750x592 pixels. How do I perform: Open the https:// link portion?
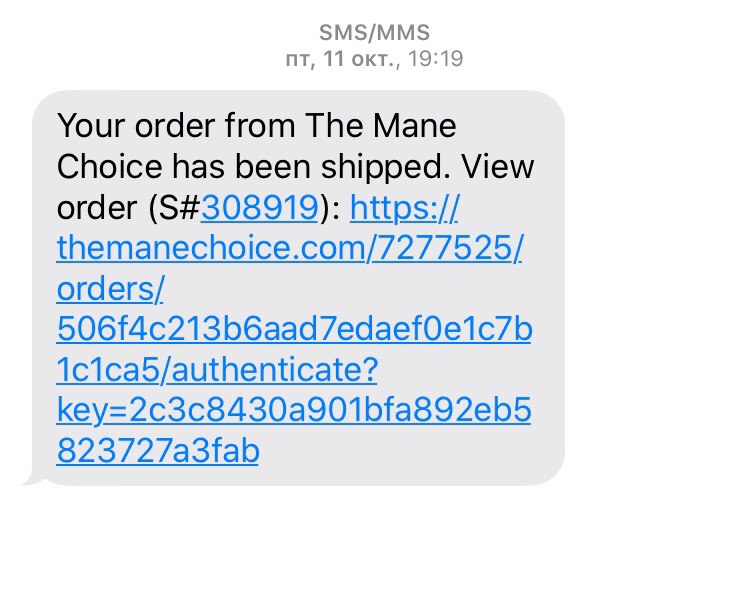(x=404, y=208)
